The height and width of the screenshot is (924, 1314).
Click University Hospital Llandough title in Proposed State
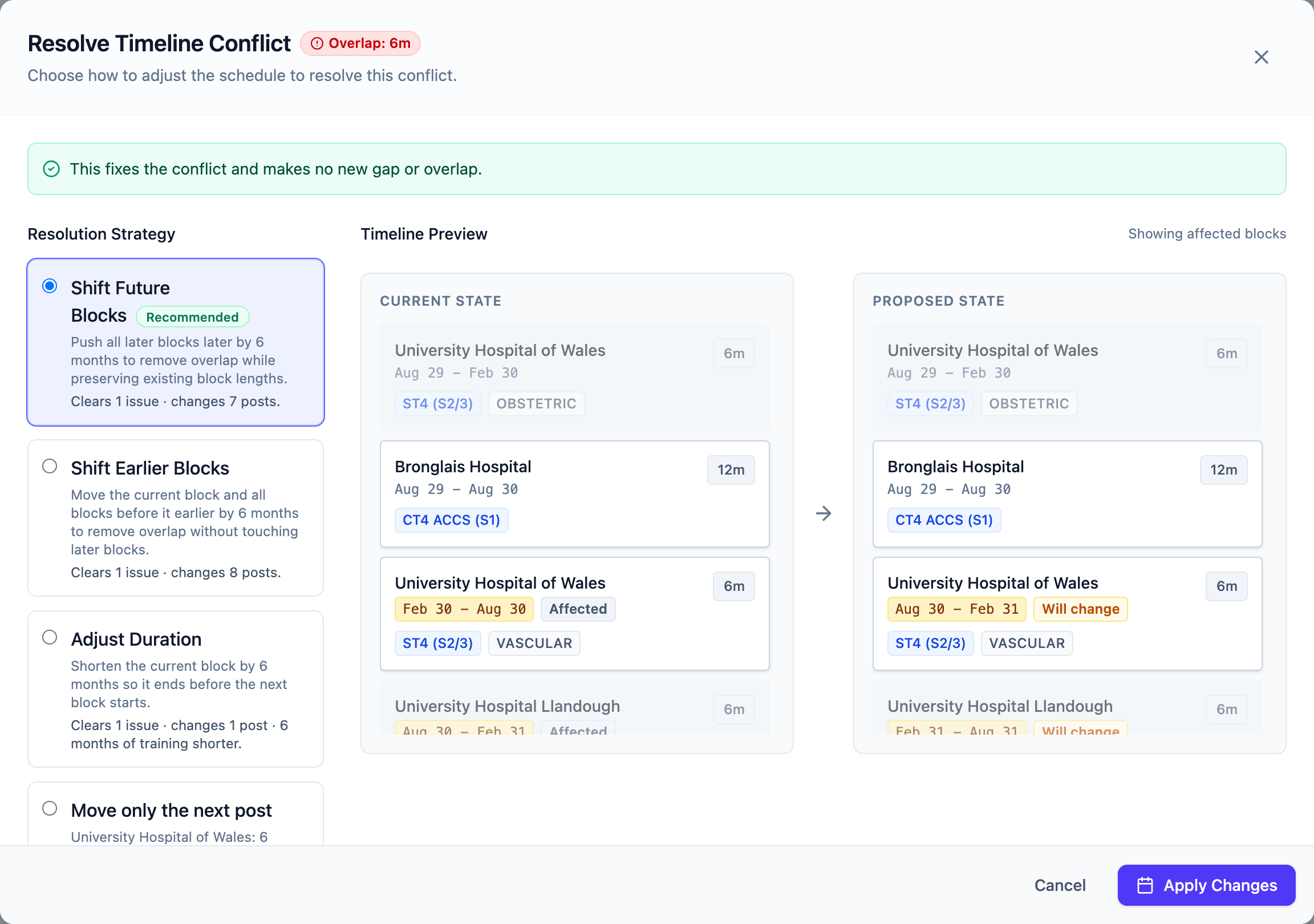pos(1000,707)
